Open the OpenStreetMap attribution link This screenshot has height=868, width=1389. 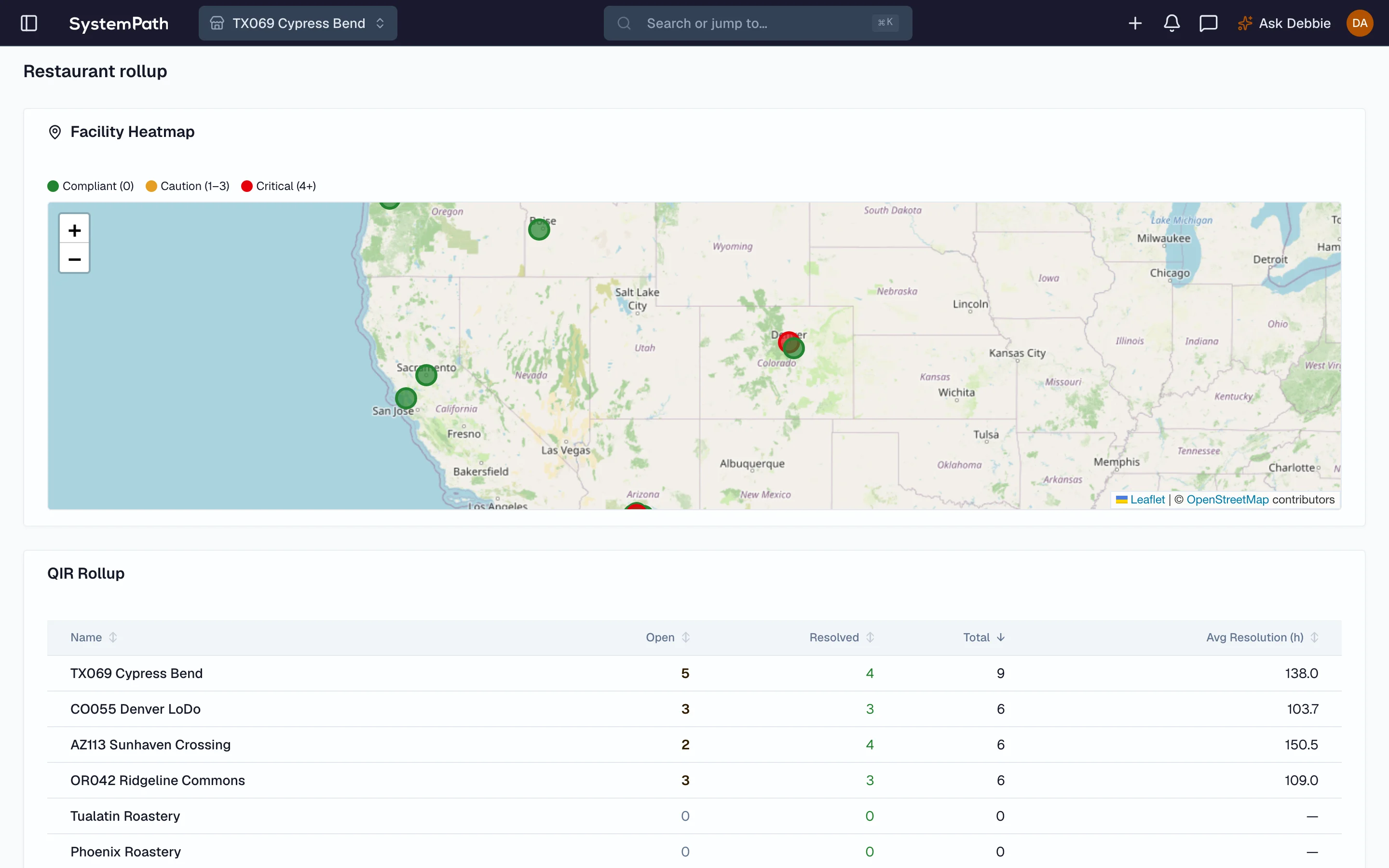tap(1227, 500)
